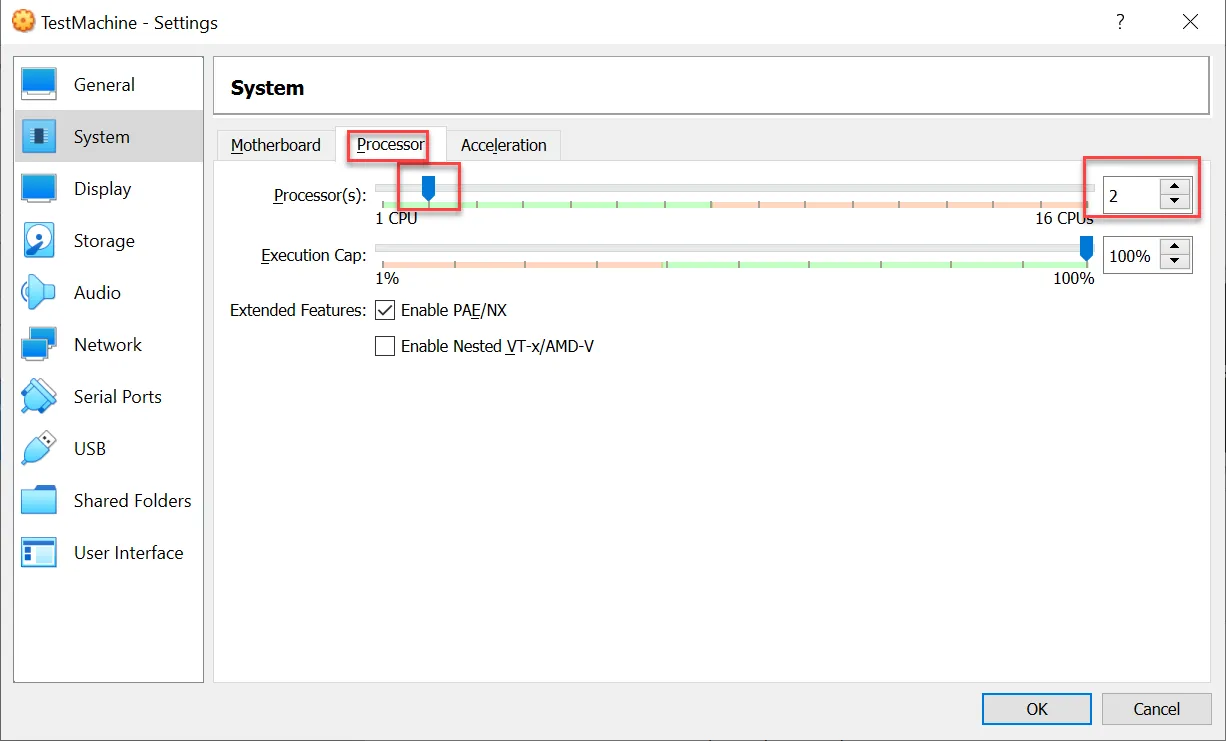
Task: Open the Acceleration tab
Action: tap(503, 145)
